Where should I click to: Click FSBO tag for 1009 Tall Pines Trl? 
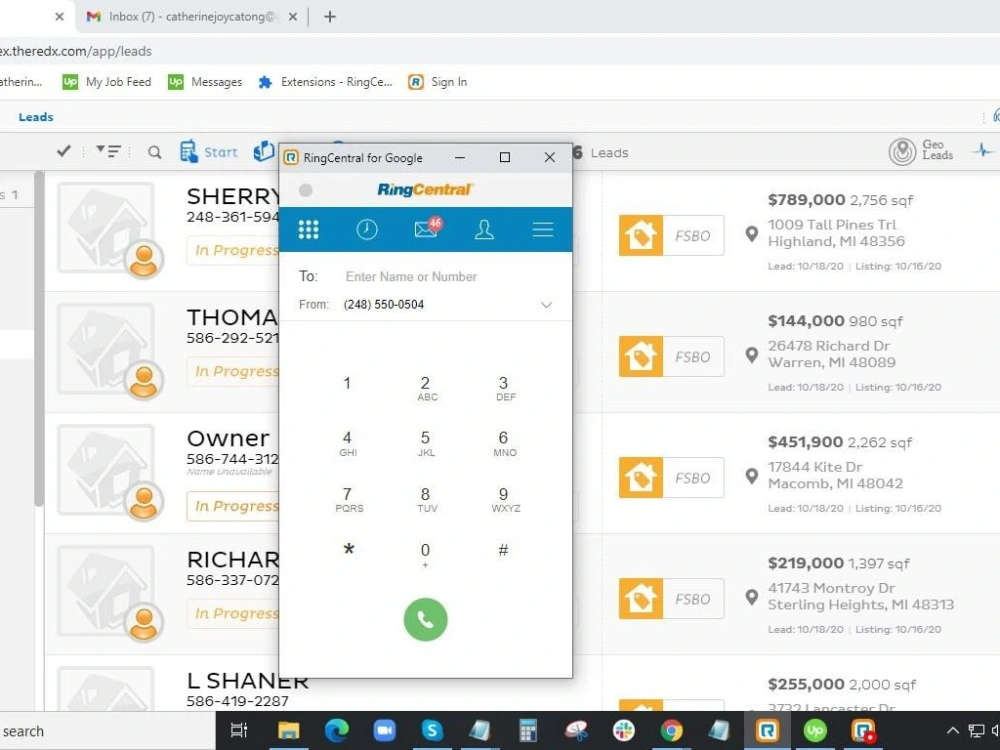coord(671,235)
